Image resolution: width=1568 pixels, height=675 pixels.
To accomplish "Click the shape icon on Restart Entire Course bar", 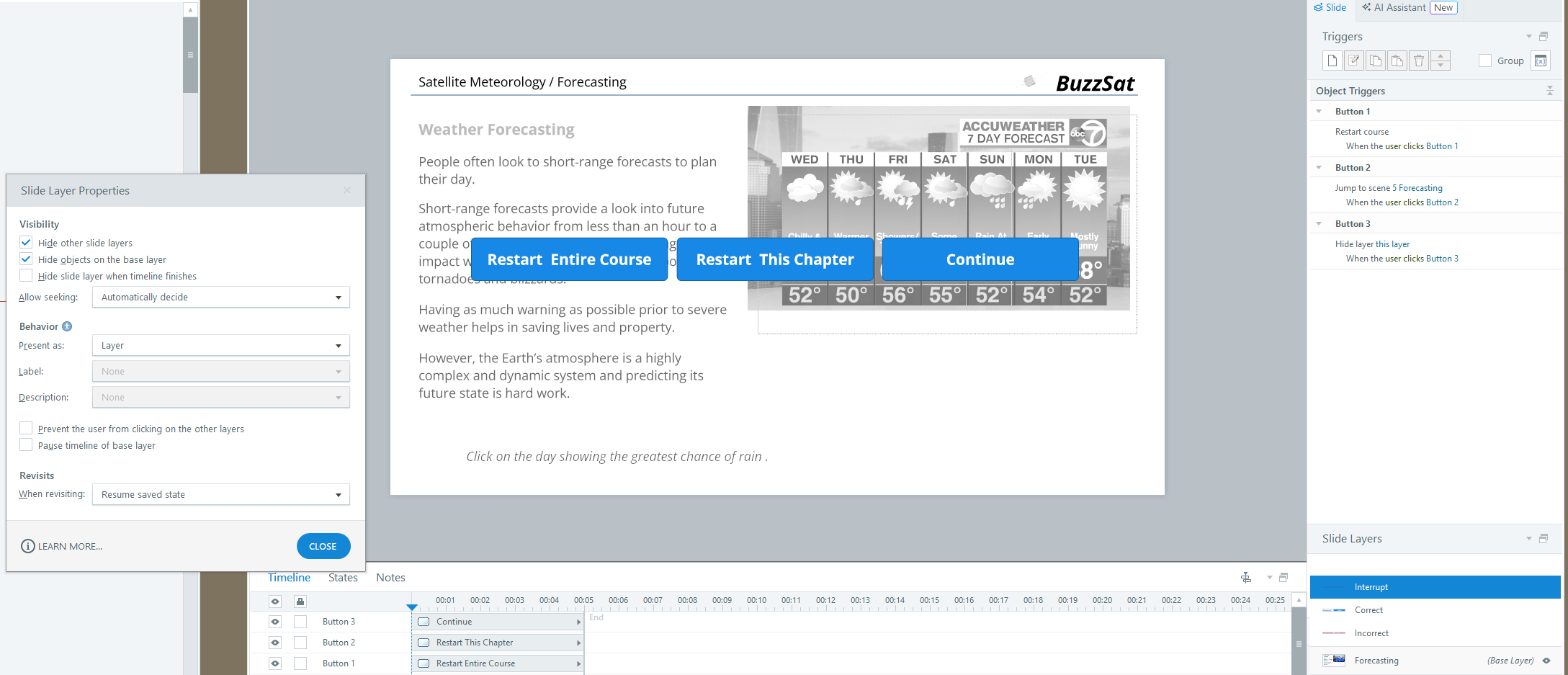I will [x=424, y=663].
